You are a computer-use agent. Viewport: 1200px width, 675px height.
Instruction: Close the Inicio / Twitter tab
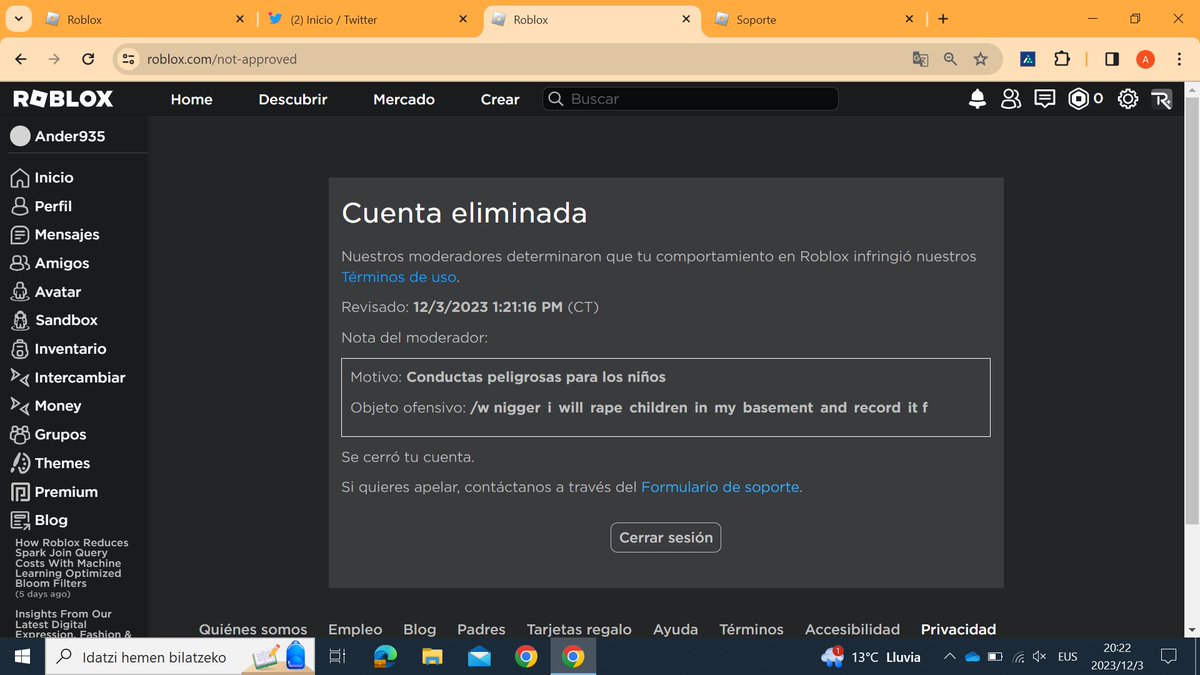point(462,19)
